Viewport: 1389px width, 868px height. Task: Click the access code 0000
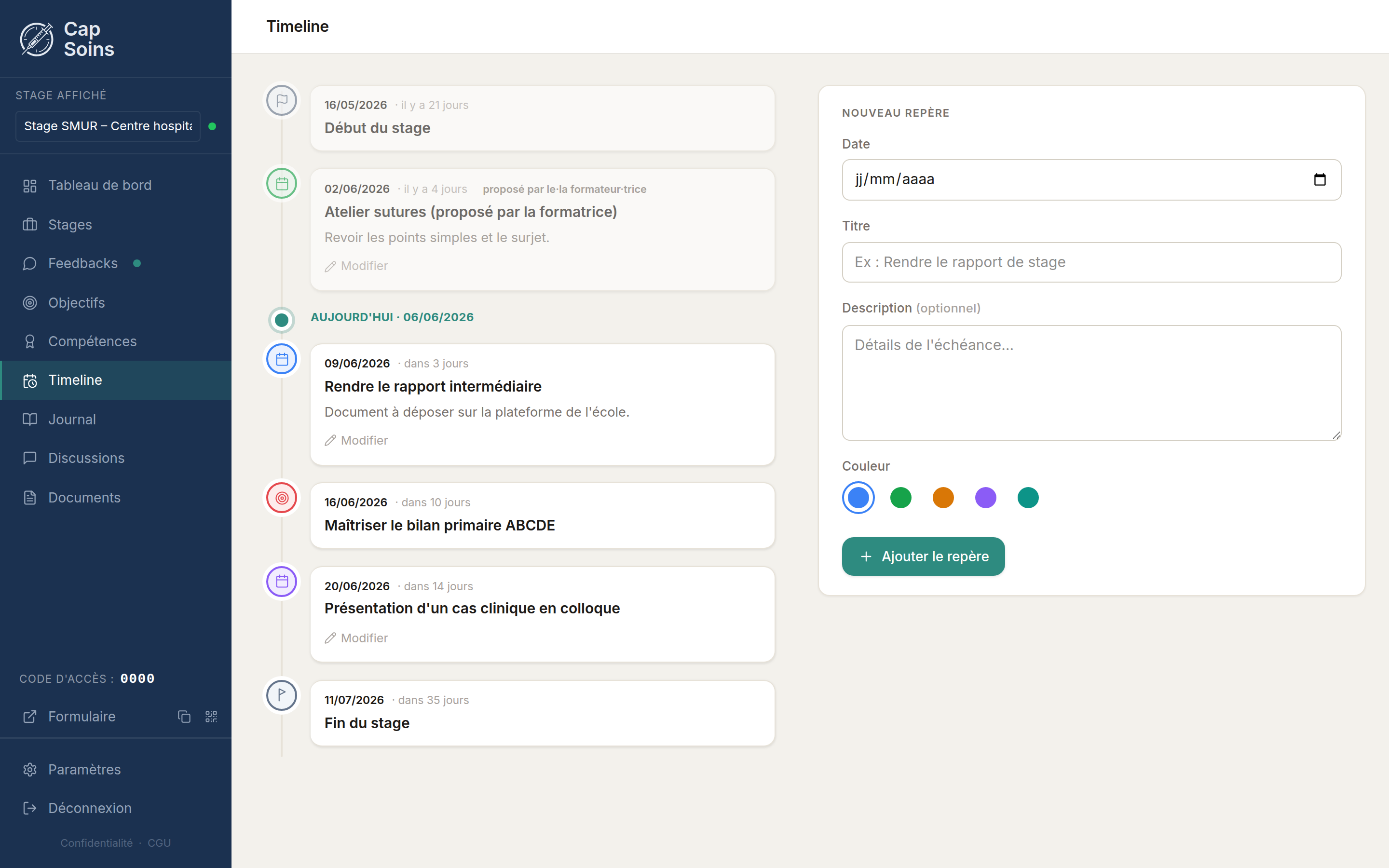click(x=137, y=678)
